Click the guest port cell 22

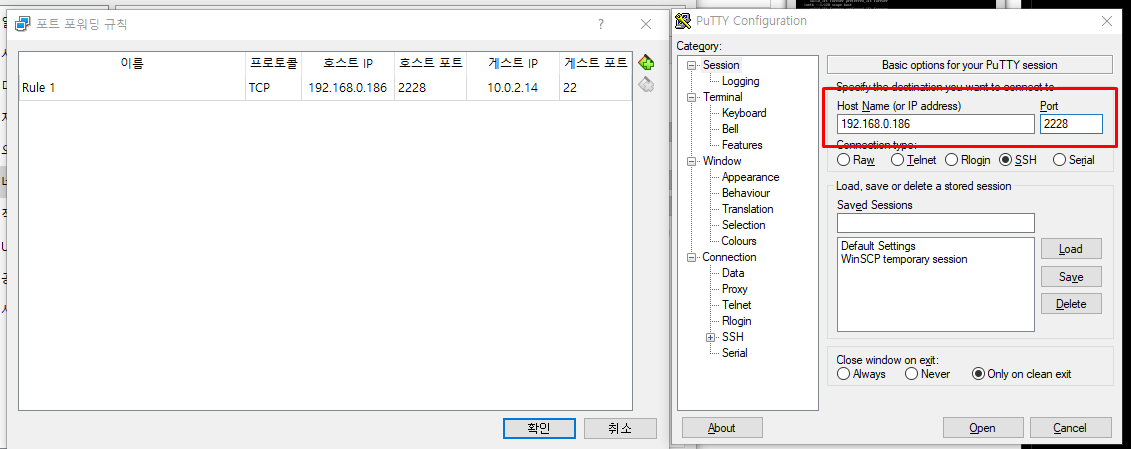click(x=595, y=88)
